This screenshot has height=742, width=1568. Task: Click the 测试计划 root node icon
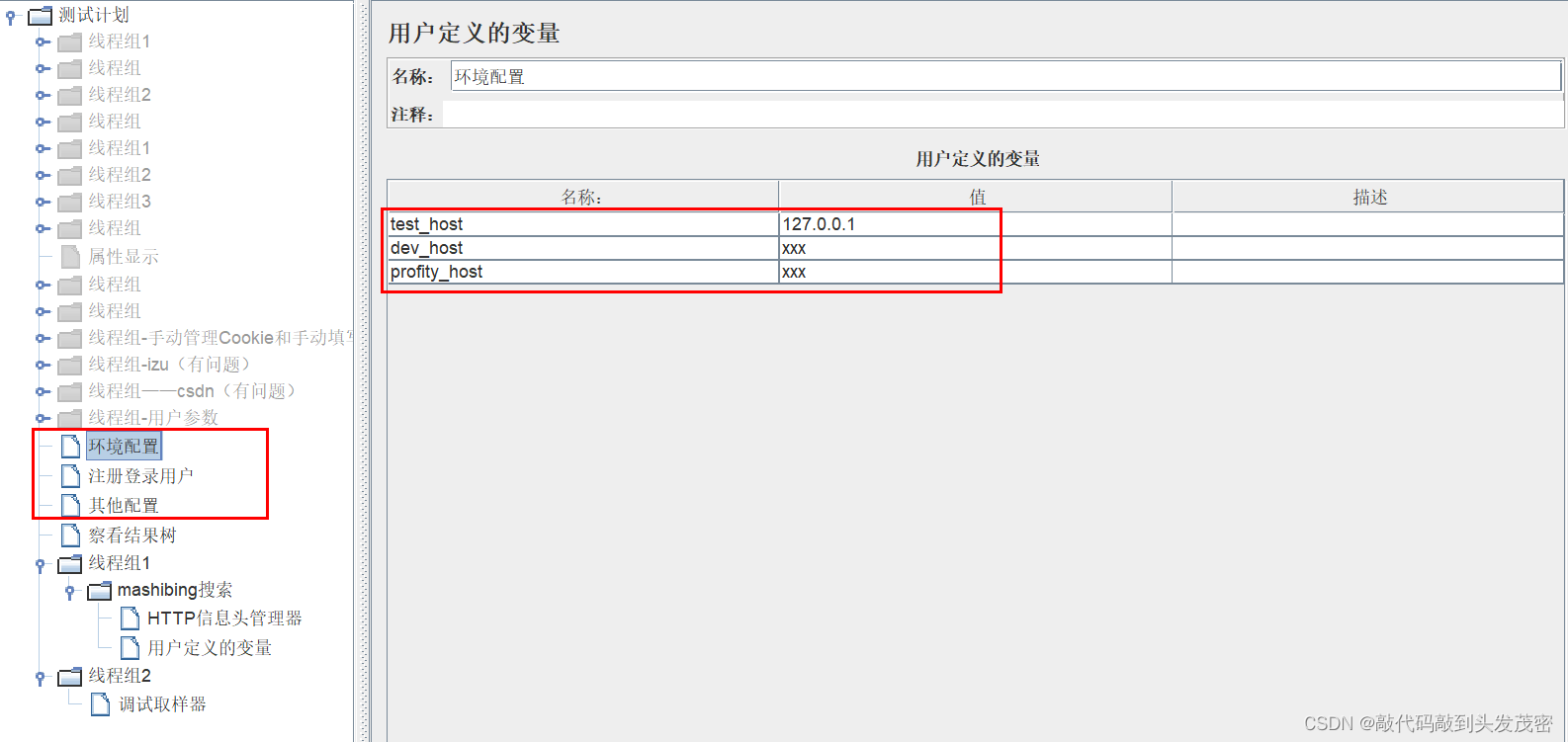coord(40,15)
